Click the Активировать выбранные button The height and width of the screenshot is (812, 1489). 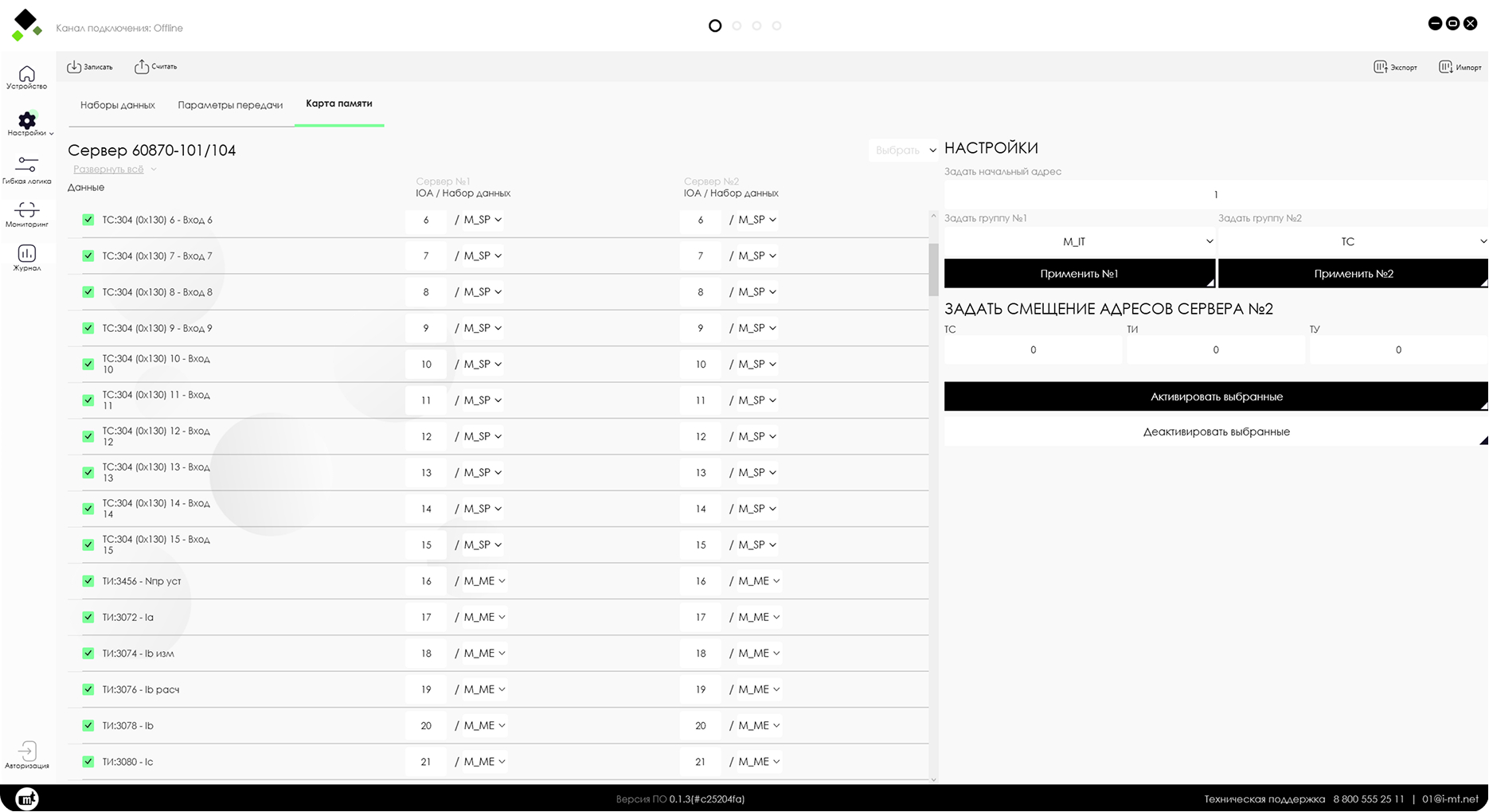point(1215,396)
